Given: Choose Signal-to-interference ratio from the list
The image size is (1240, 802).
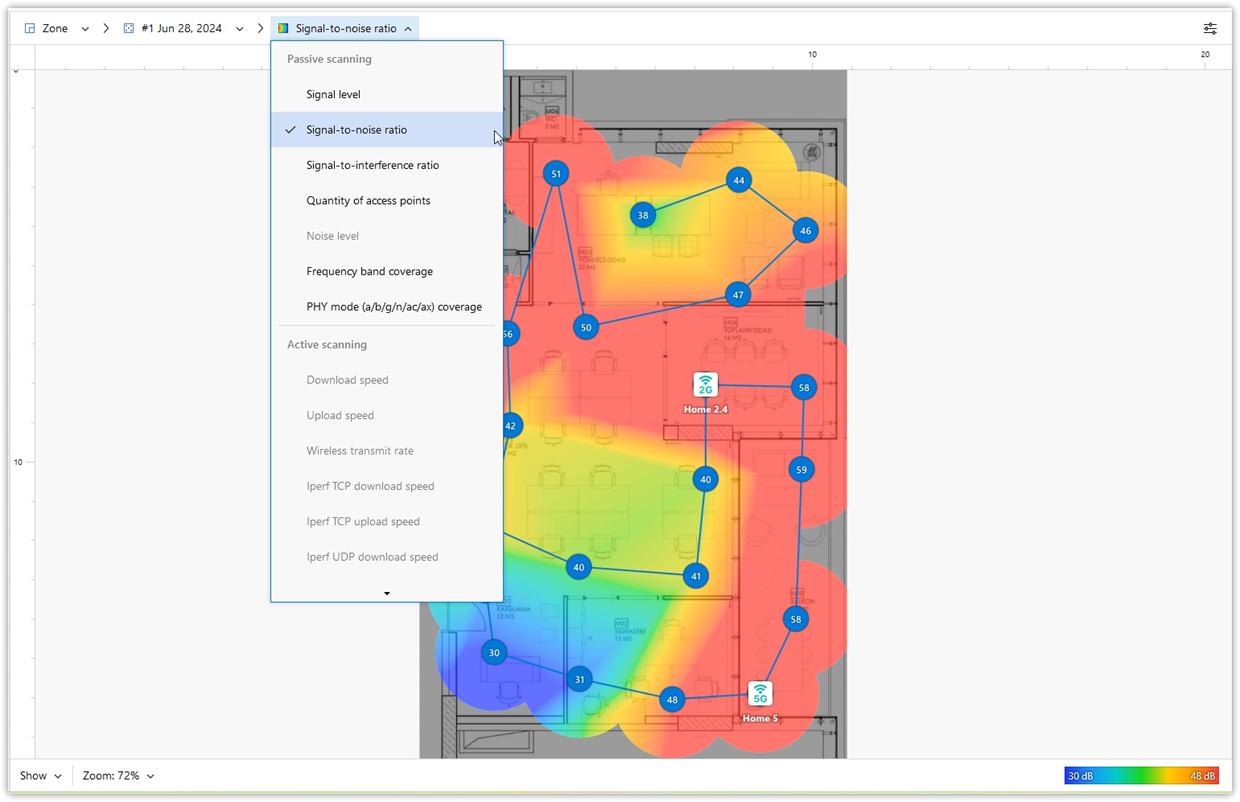Looking at the screenshot, I should point(373,165).
